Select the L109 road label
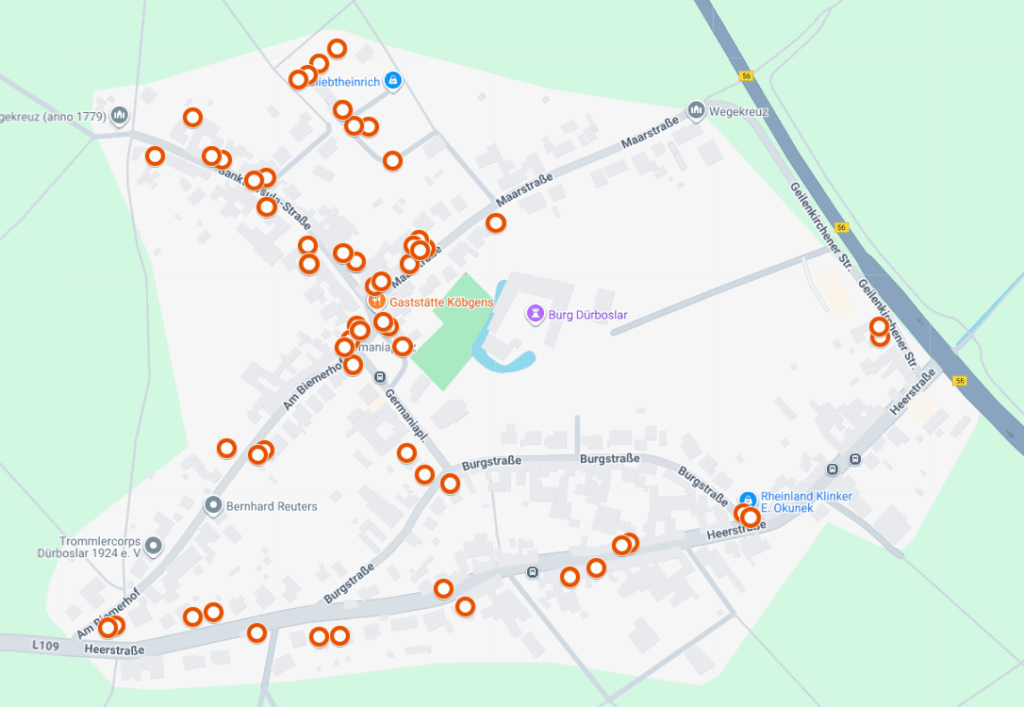1024x707 pixels. click(x=46, y=645)
